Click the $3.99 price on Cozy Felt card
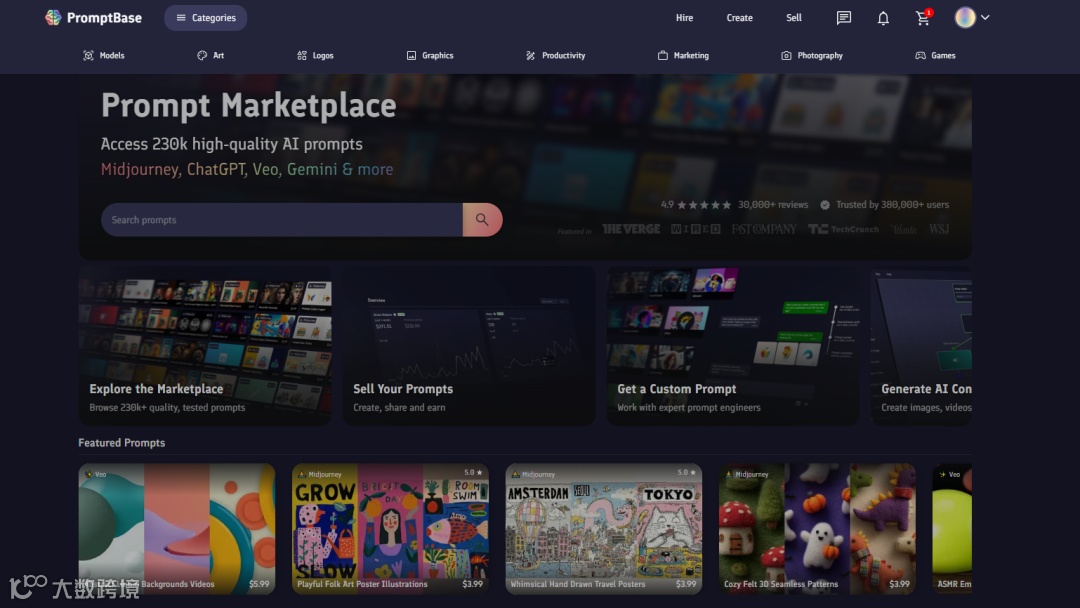Image resolution: width=1080 pixels, height=608 pixels. (899, 584)
